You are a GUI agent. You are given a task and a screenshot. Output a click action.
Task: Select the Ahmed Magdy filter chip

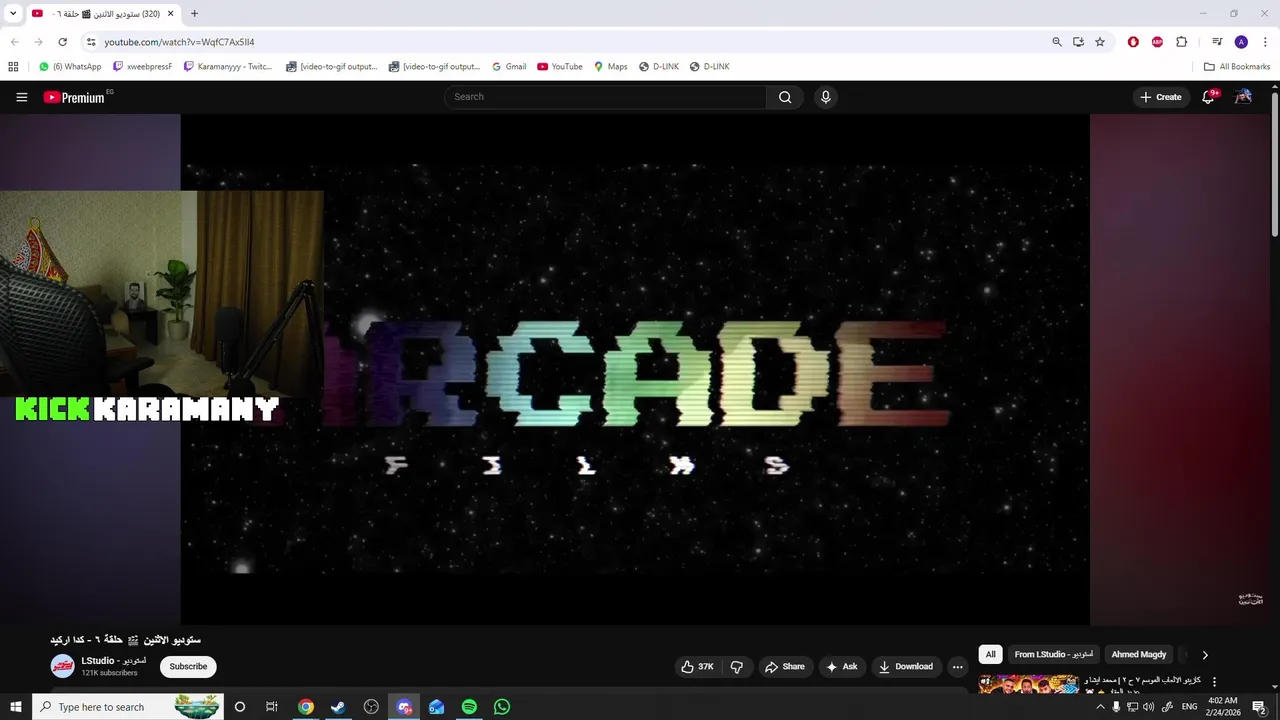[1139, 655]
